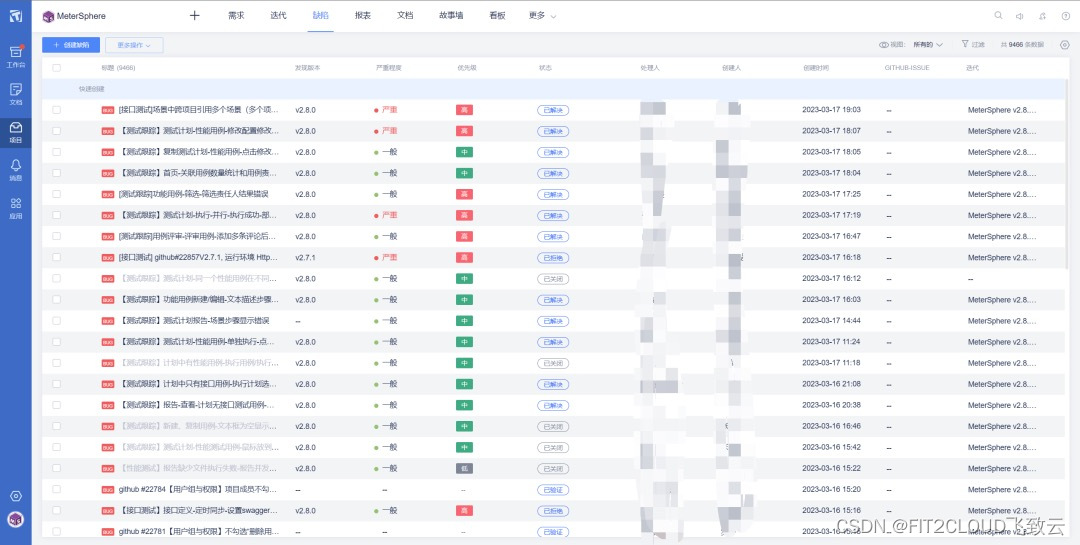
Task: Click the 低 priority badge on 15:22 row
Action: [x=464, y=469]
